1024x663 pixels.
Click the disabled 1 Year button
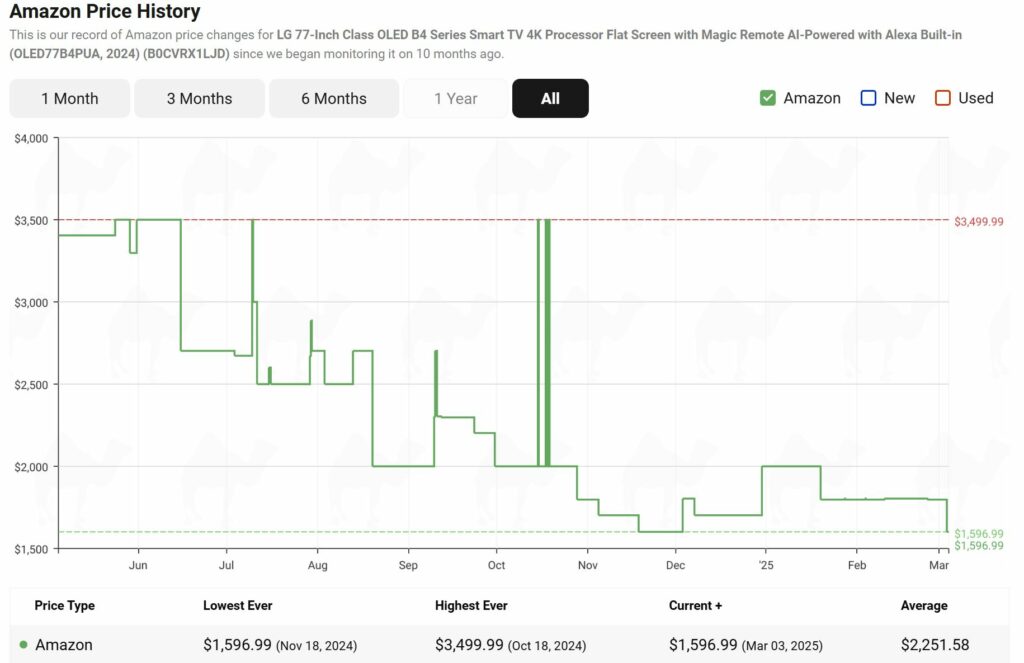point(455,98)
